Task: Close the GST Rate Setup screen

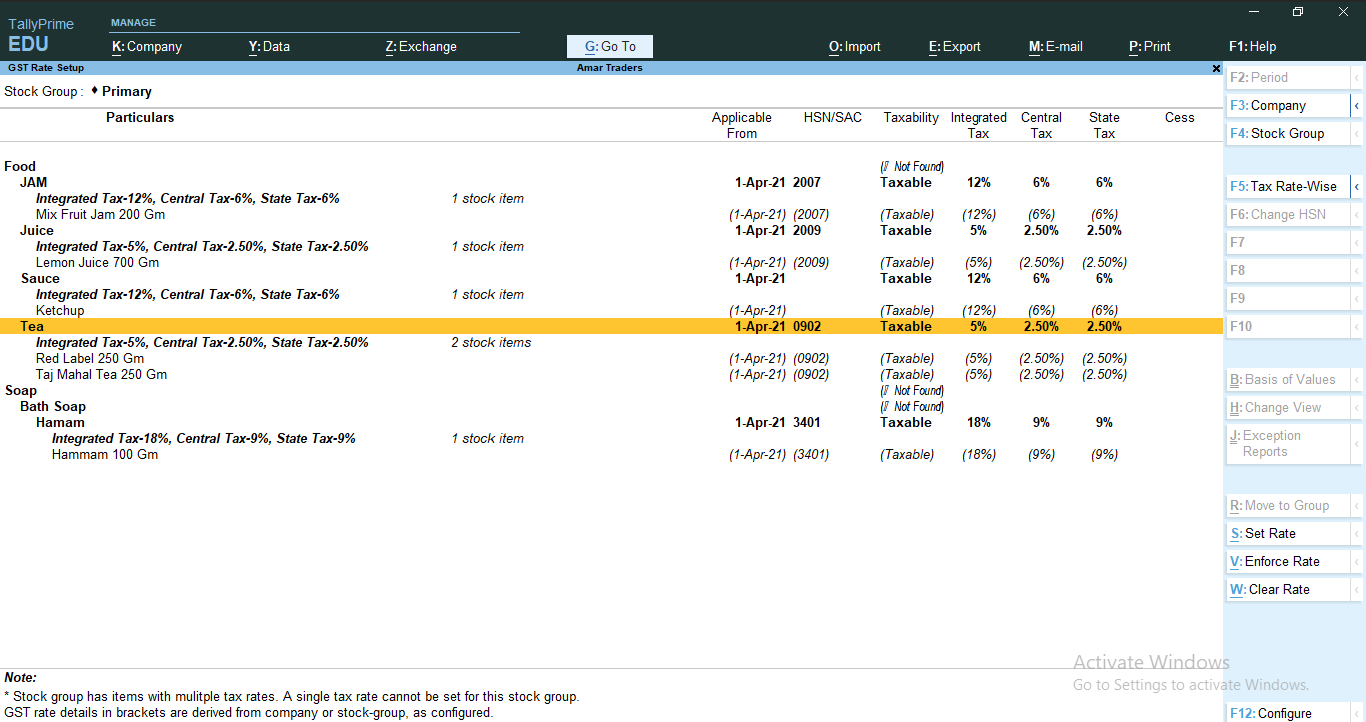Action: [1216, 68]
